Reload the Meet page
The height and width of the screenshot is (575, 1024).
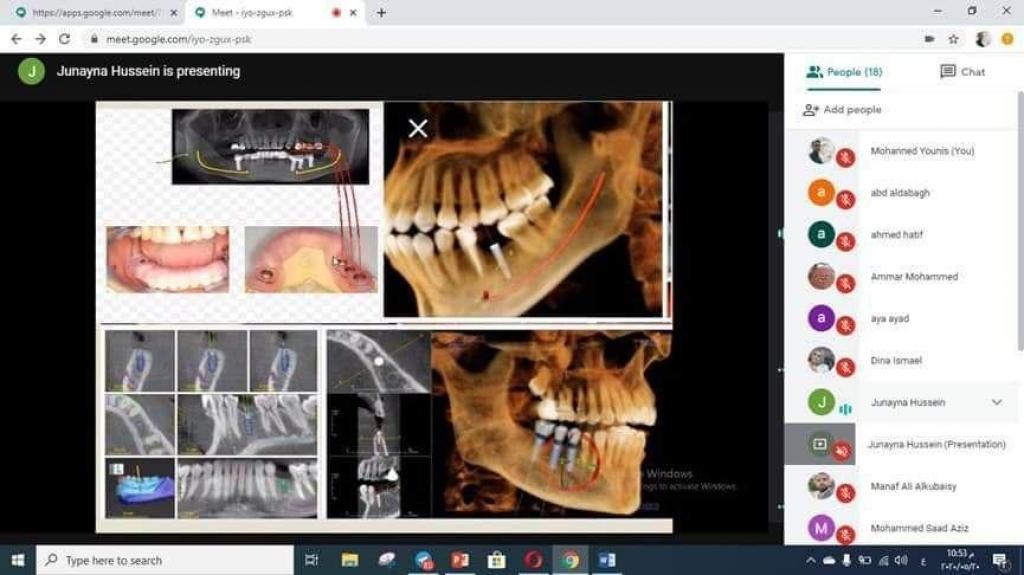pos(65,39)
